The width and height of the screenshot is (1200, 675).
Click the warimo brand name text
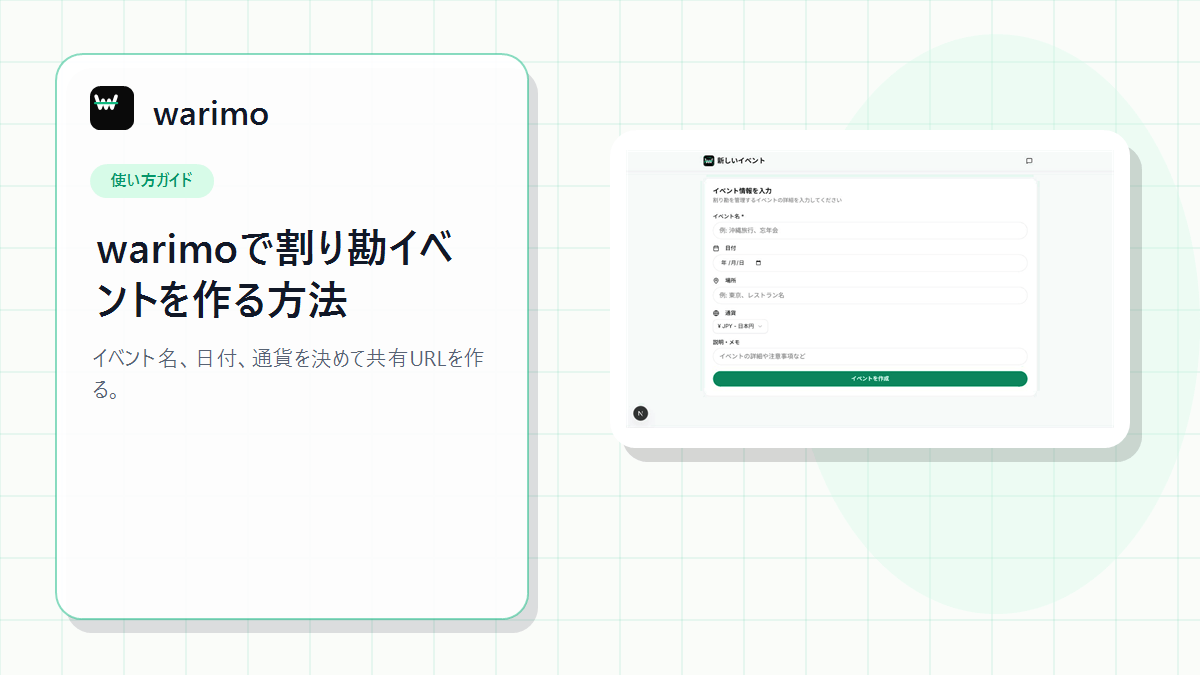click(211, 114)
